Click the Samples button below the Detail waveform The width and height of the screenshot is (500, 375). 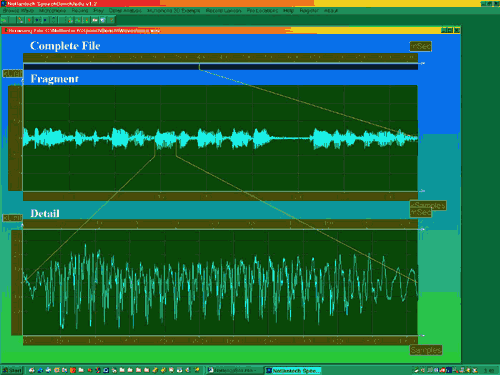pyautogui.click(x=426, y=350)
